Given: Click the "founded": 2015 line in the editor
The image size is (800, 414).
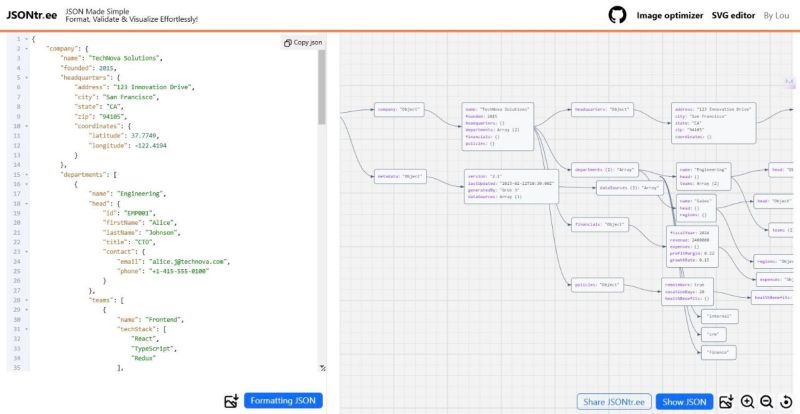Looking at the screenshot, I should [89, 68].
